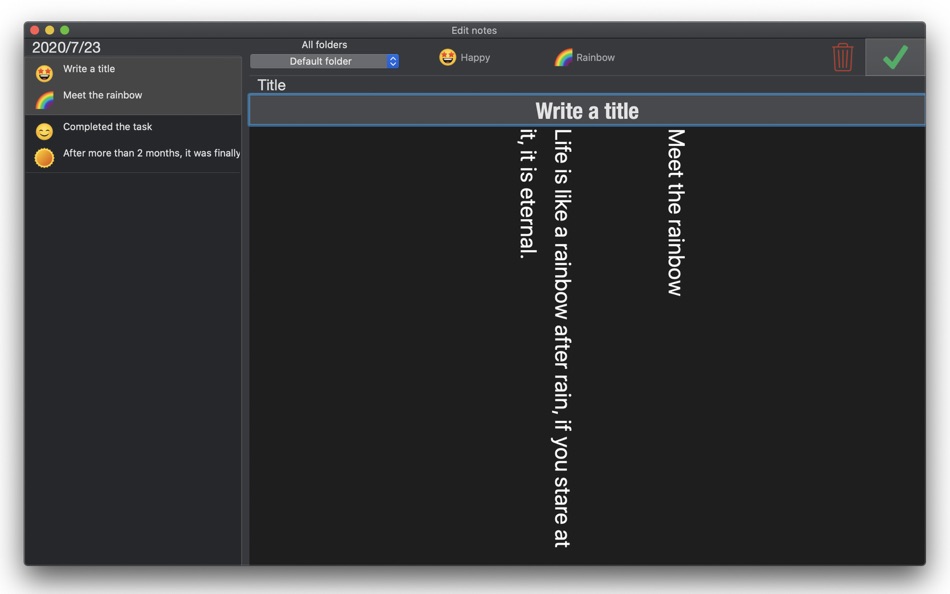Expand the All folders selection
Screen dimensions: 950x594
(323, 44)
